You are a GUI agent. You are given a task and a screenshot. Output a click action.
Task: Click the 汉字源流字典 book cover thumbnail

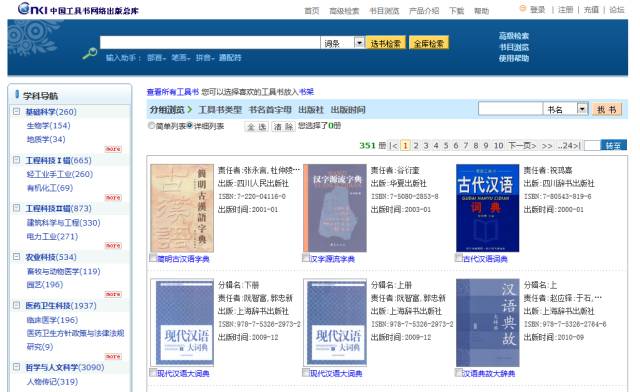click(335, 208)
